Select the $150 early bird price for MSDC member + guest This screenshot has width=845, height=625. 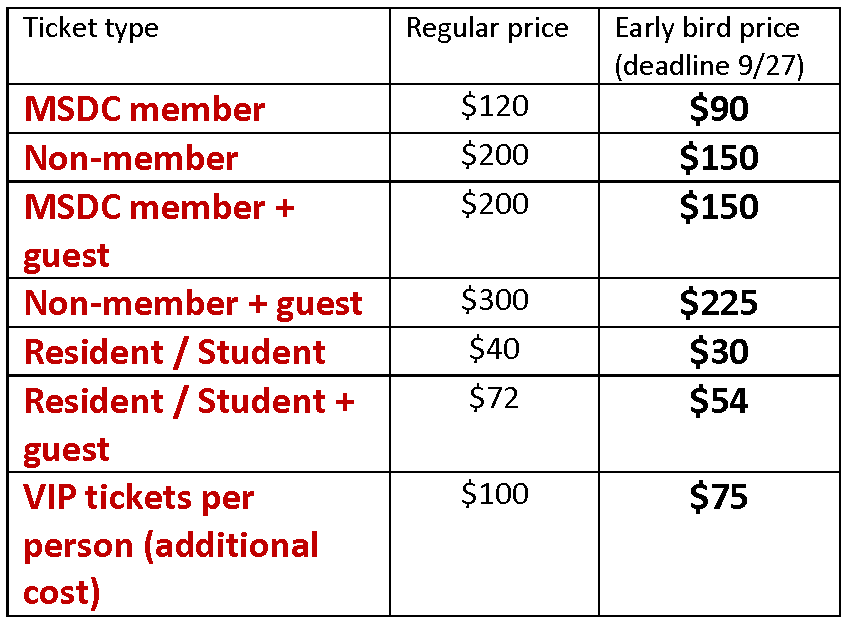[x=719, y=207]
